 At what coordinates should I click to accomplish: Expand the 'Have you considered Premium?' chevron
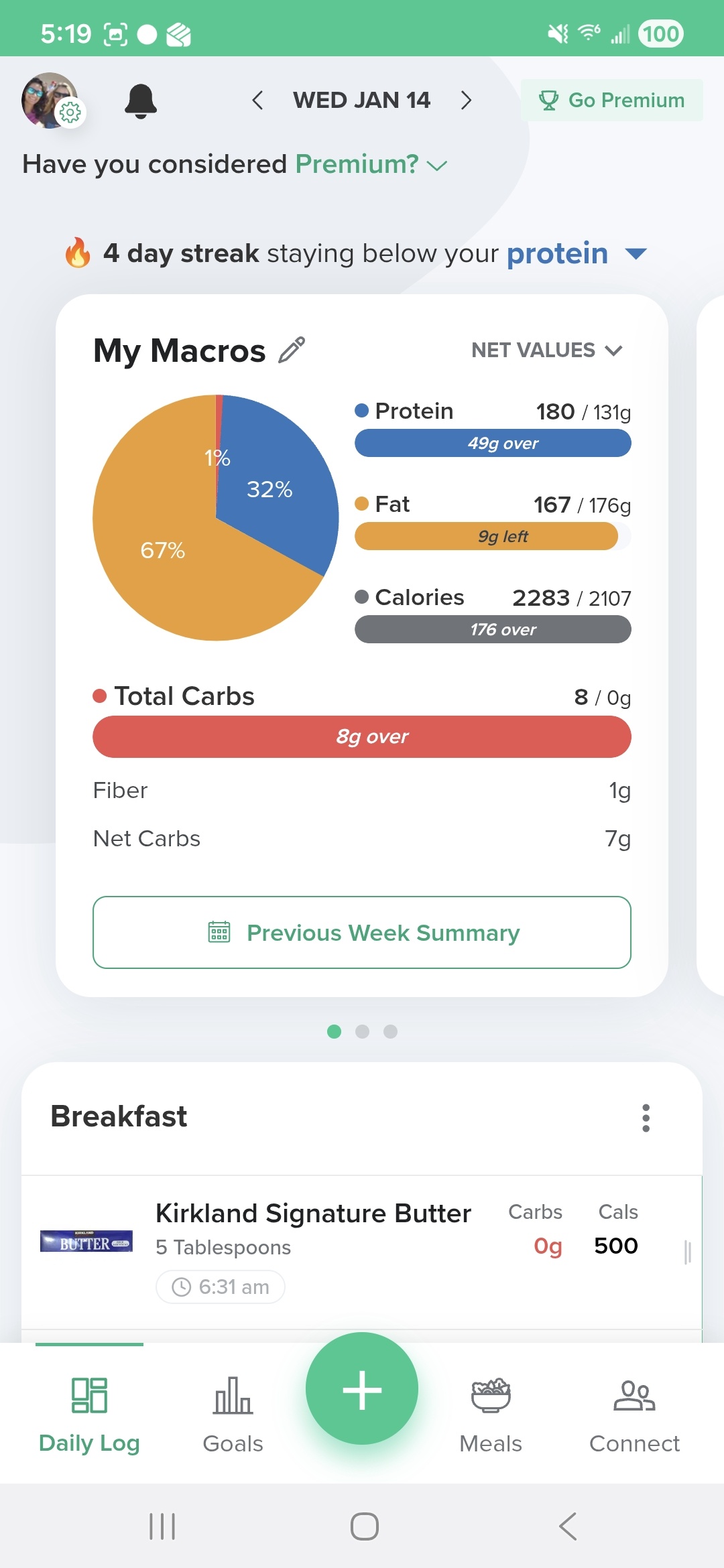437,166
